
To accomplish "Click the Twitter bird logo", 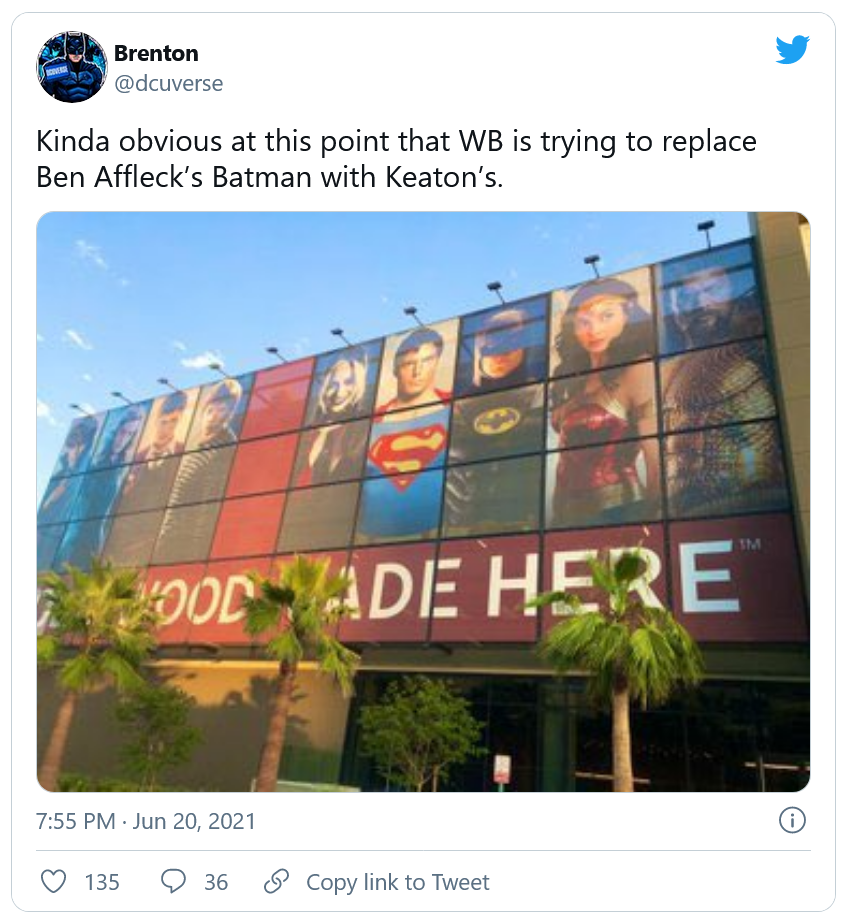I will point(791,50).
